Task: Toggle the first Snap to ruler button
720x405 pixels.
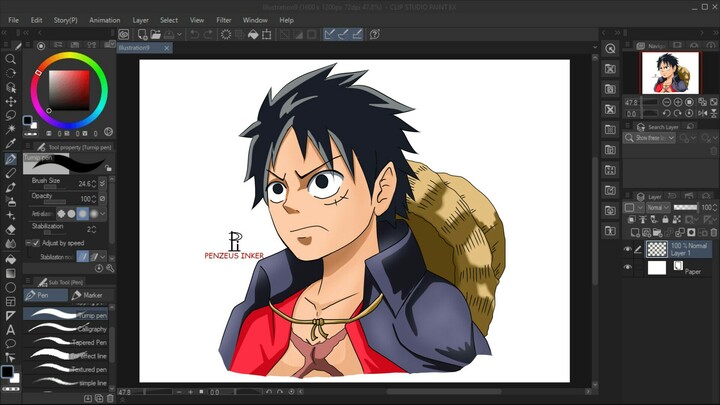Action: pos(329,34)
